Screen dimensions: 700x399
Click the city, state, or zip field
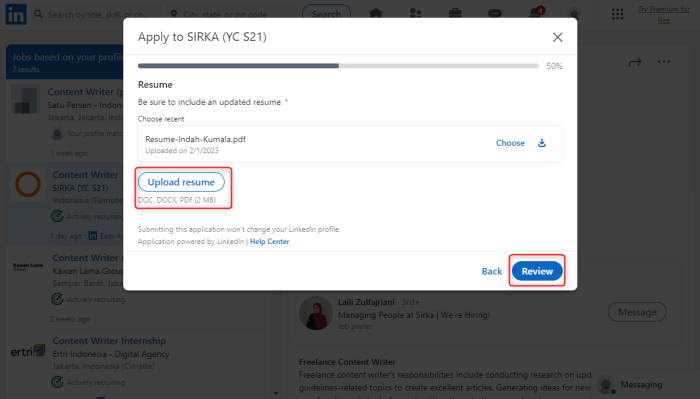click(232, 15)
